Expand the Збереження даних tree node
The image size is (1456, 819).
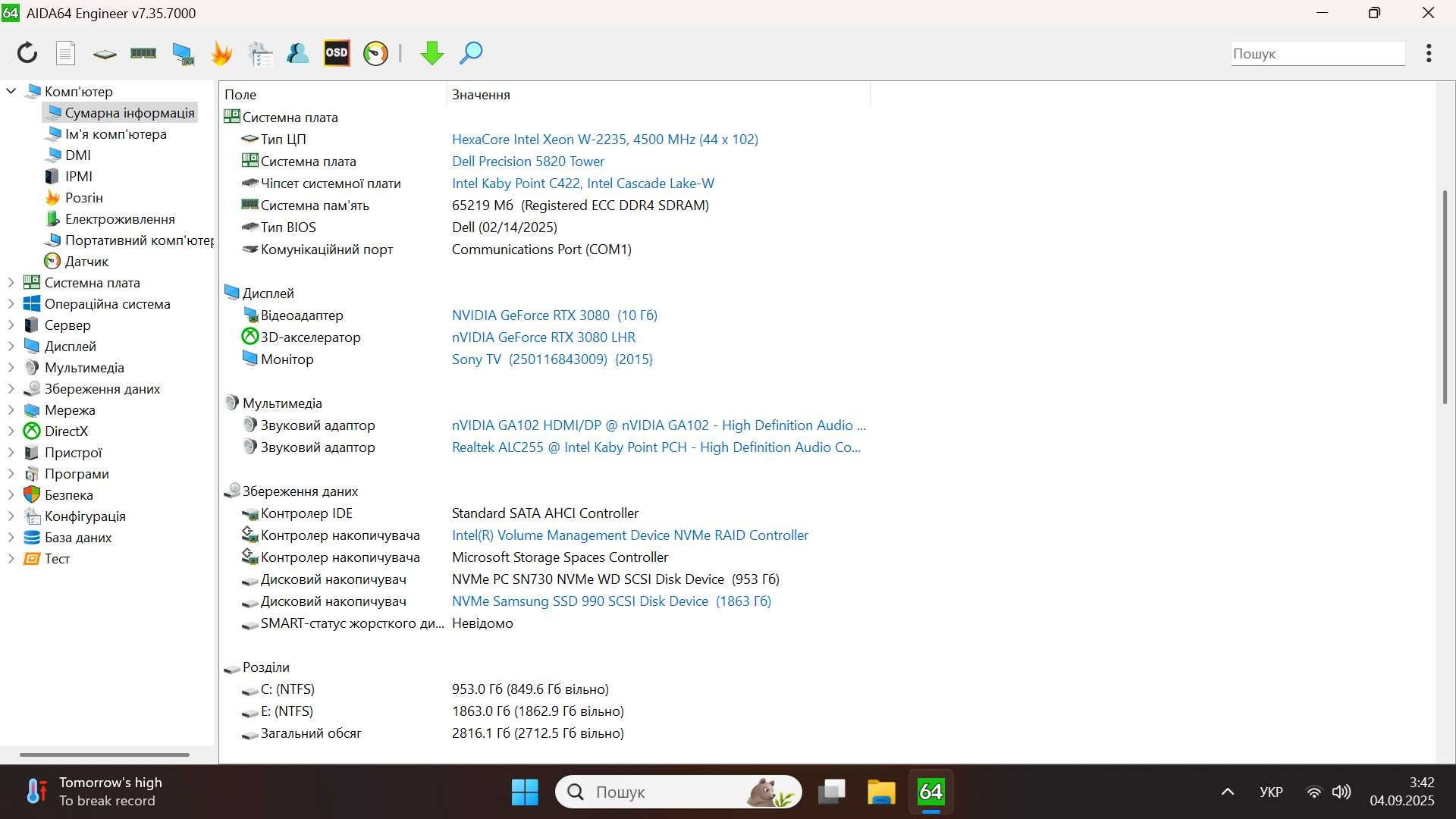11,388
